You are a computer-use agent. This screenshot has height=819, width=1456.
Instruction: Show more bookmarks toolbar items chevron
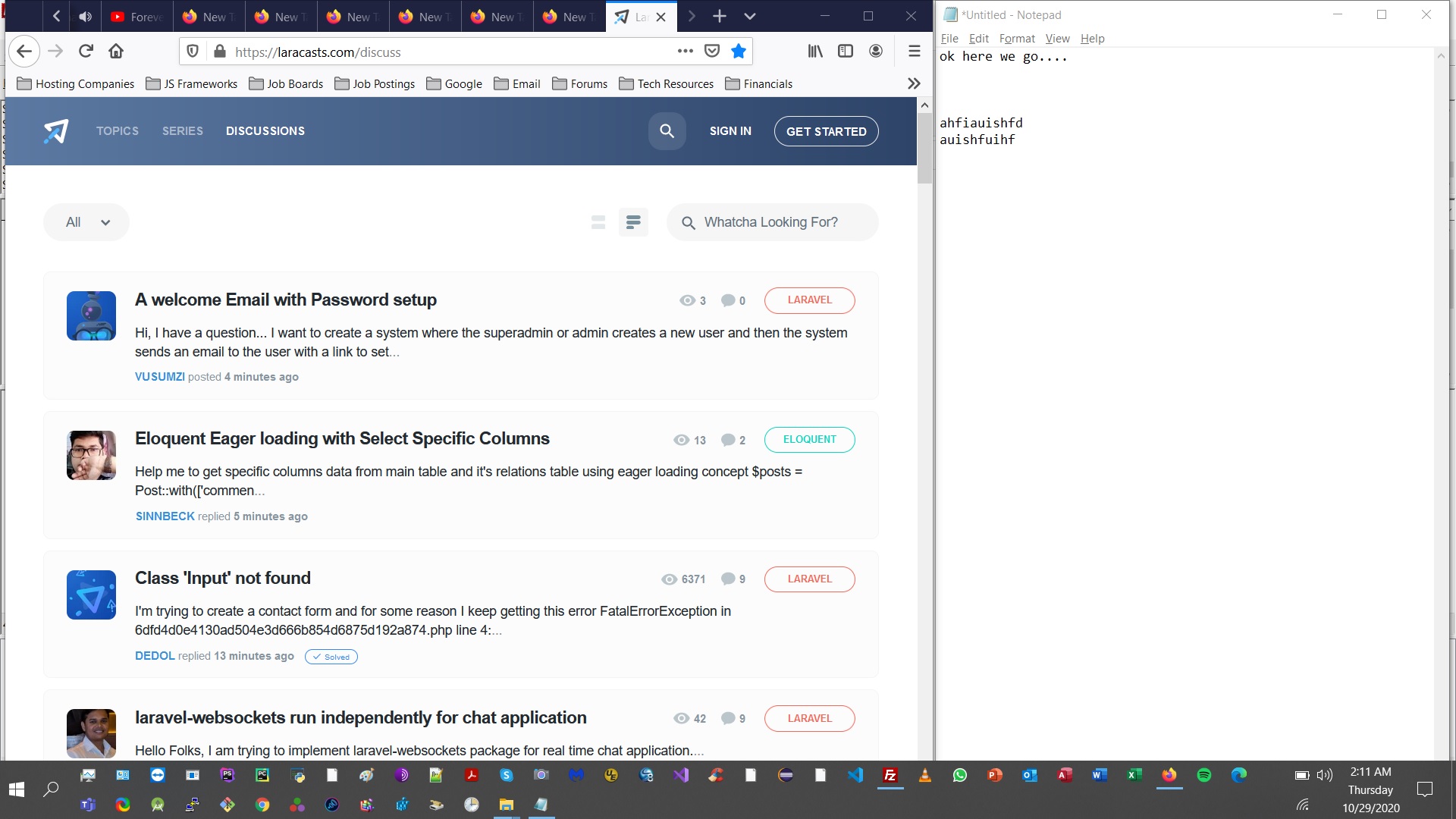914,84
